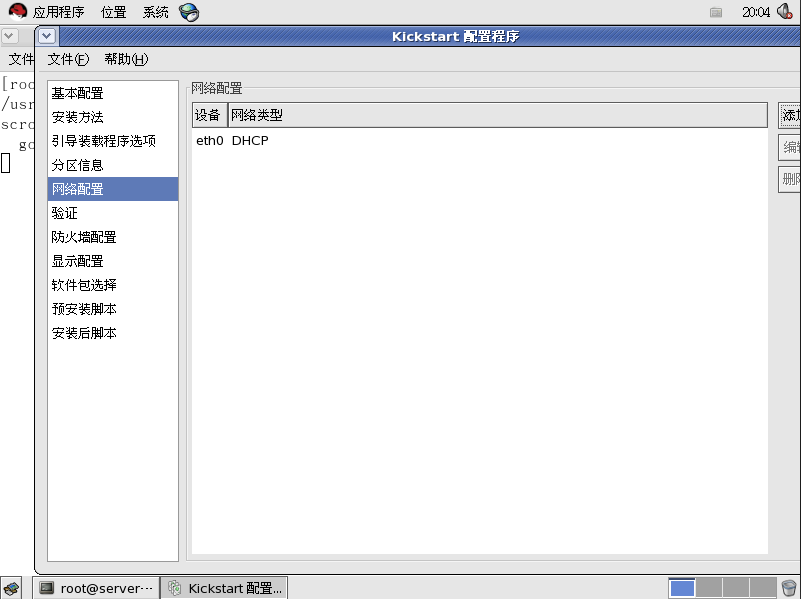Open the terminal window's 文件 menu

pos(21,59)
